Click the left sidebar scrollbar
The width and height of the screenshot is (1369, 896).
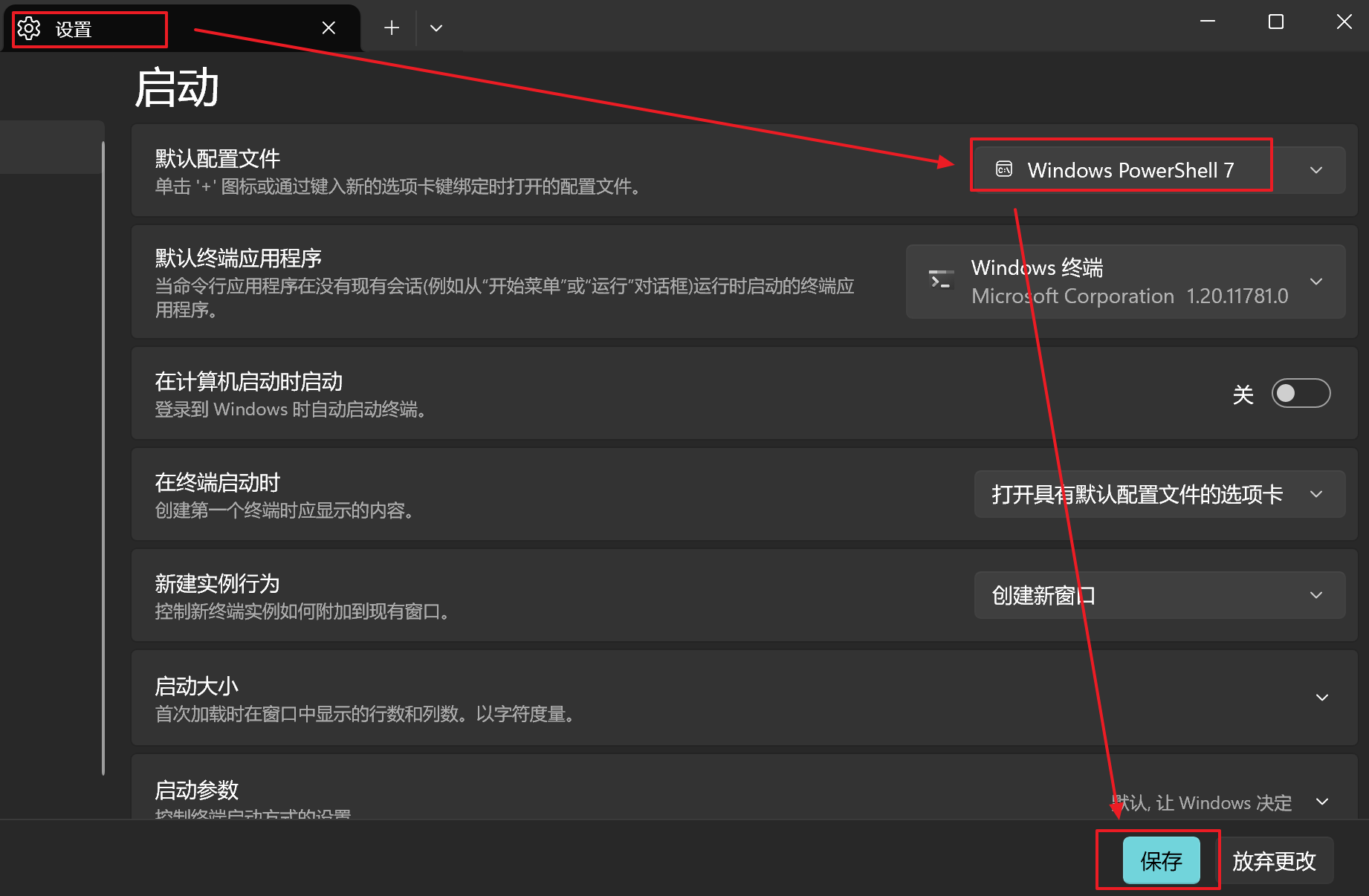103,458
